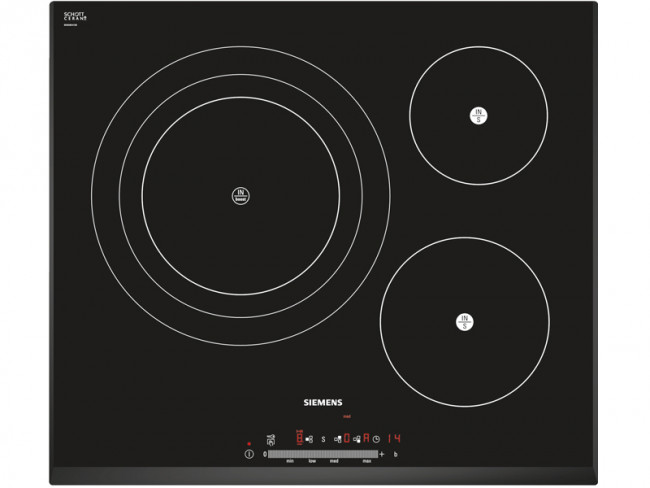The width and height of the screenshot is (650, 488).
Task: Tap the '0' at slider start
Action: (265, 454)
